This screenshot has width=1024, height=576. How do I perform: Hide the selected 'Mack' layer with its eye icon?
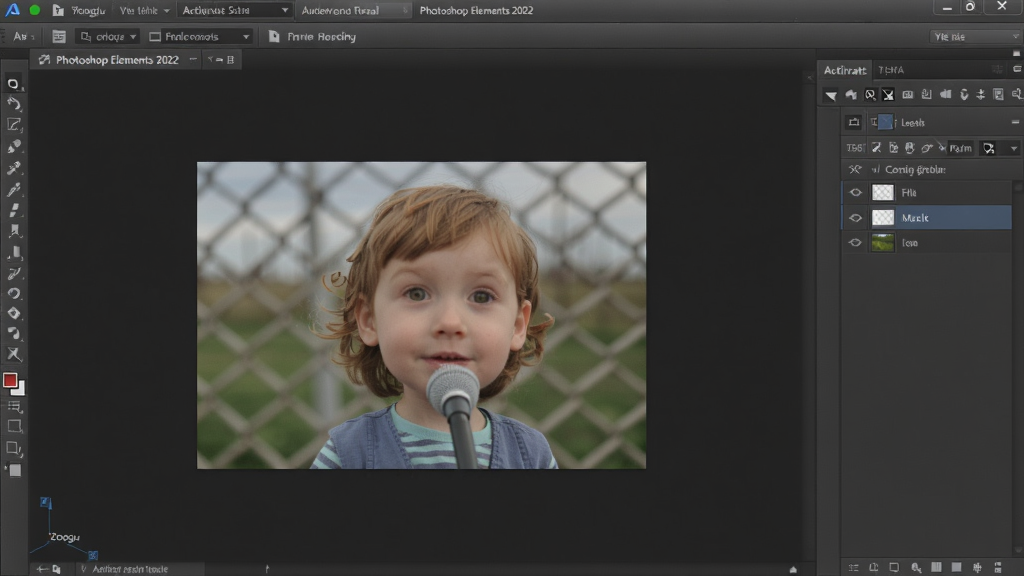[856, 218]
